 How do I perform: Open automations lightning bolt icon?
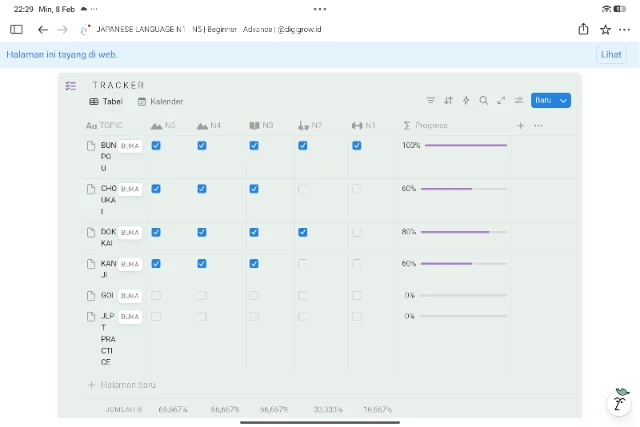point(466,100)
